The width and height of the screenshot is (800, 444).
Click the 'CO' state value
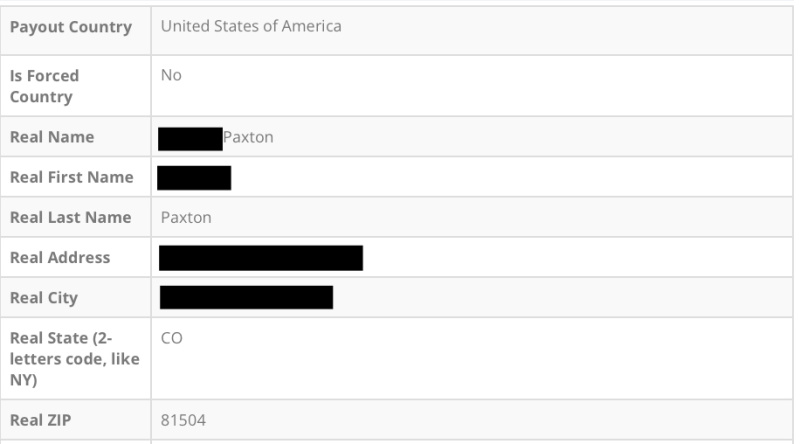172,338
